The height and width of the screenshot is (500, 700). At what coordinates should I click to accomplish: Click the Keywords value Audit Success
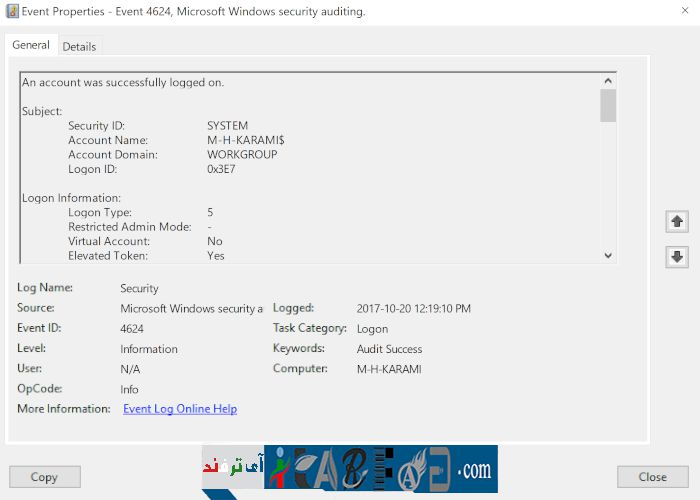[389, 349]
